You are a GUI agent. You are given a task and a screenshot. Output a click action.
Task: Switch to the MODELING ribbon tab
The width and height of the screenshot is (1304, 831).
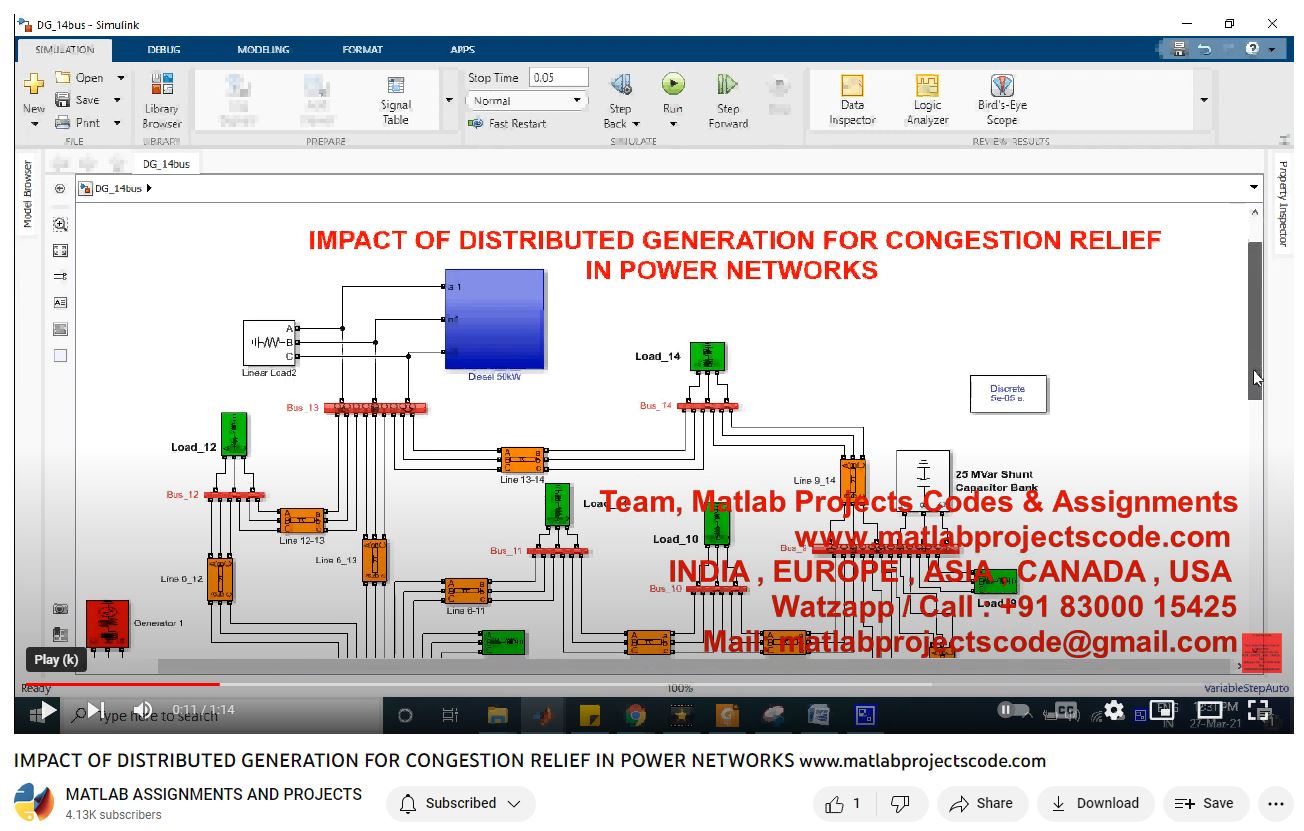263,49
